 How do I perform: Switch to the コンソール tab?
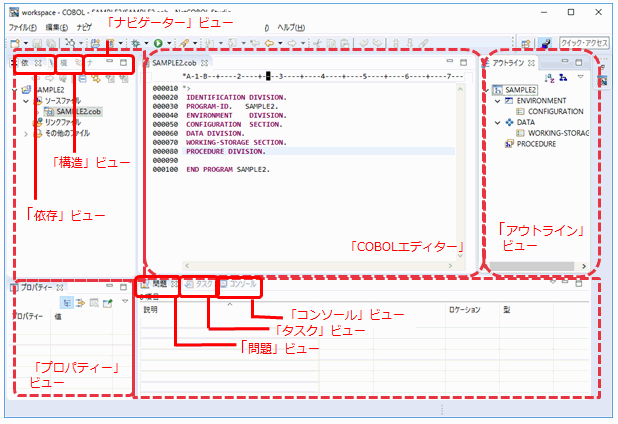pos(238,285)
